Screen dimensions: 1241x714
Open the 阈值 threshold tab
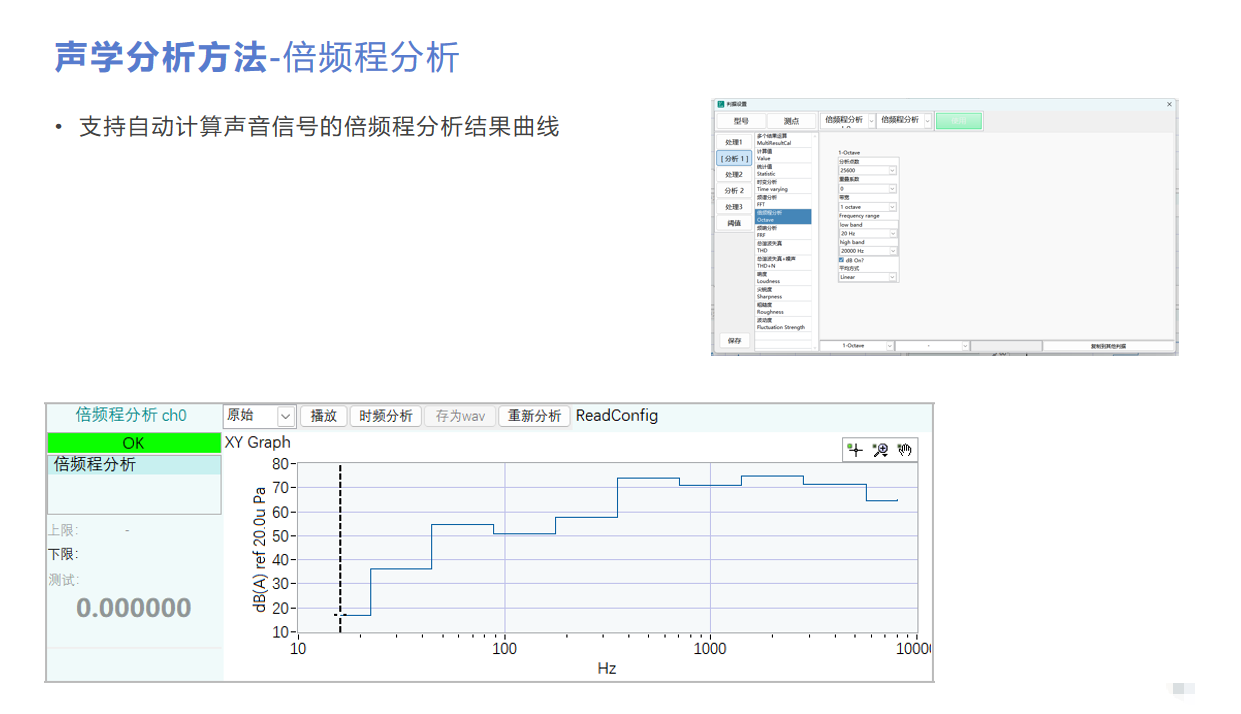733,223
